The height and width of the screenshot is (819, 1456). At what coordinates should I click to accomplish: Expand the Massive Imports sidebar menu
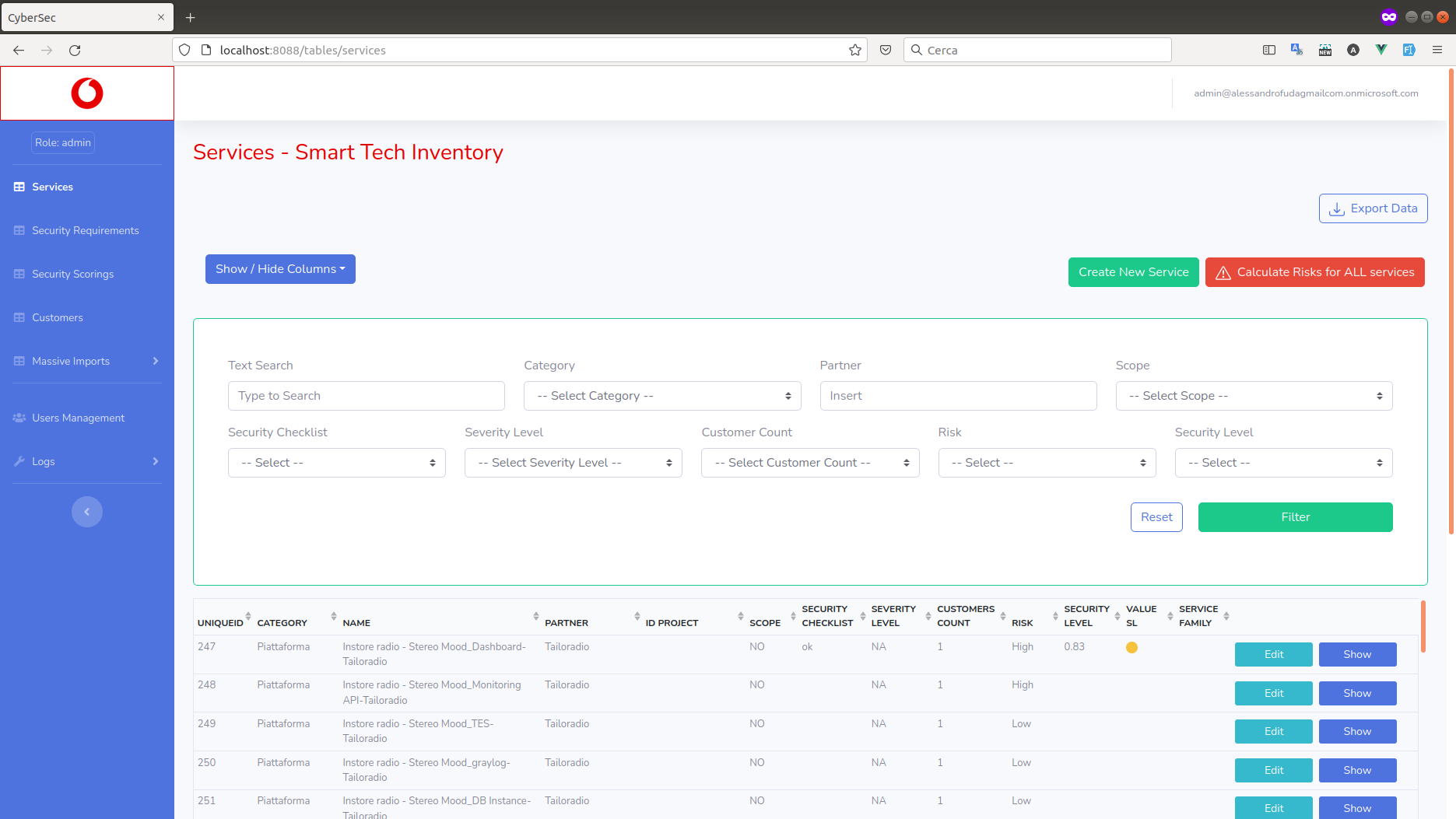pos(86,361)
